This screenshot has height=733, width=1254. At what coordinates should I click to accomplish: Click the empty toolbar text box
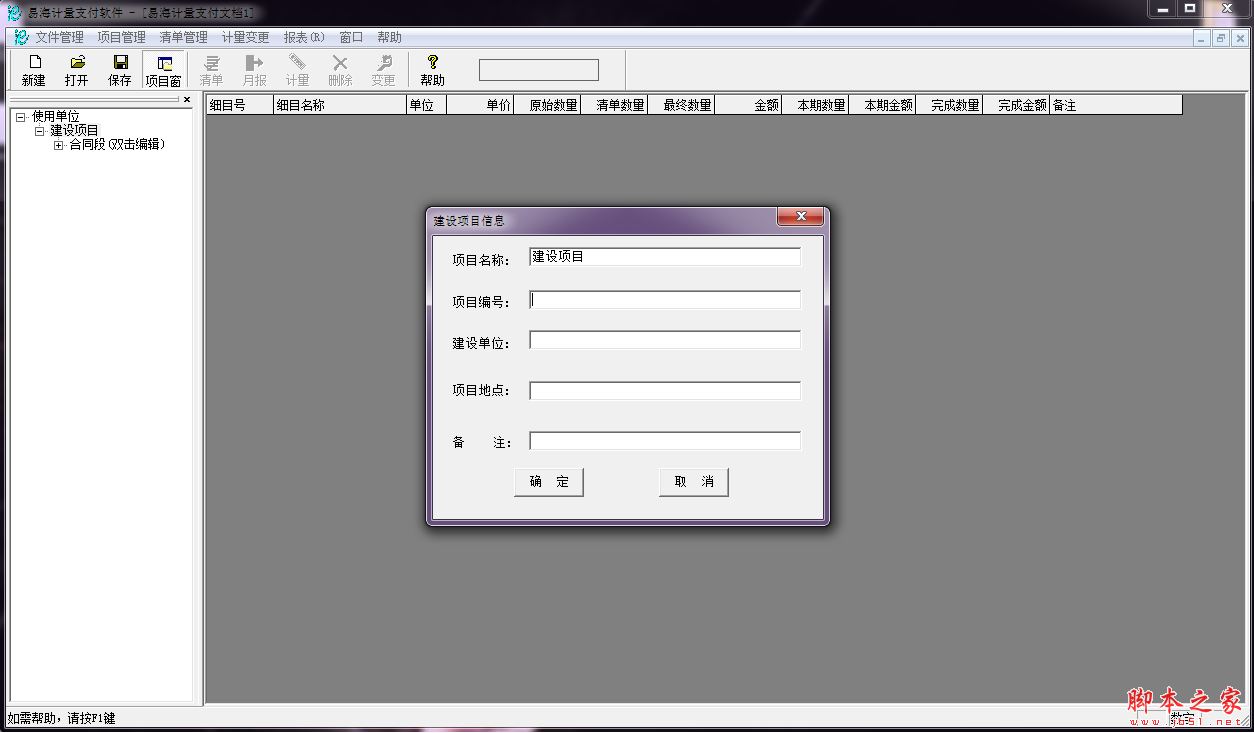click(539, 70)
